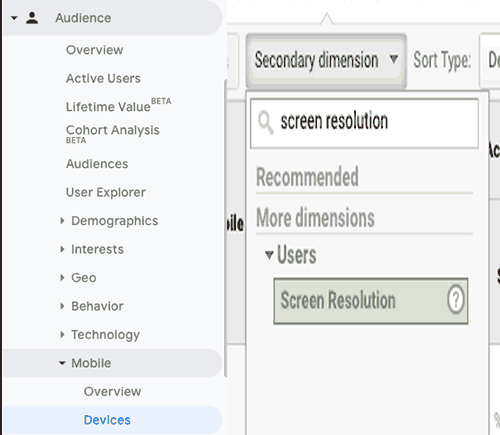Click the dimension search field
This screenshot has height=435, width=500.
tap(364, 123)
